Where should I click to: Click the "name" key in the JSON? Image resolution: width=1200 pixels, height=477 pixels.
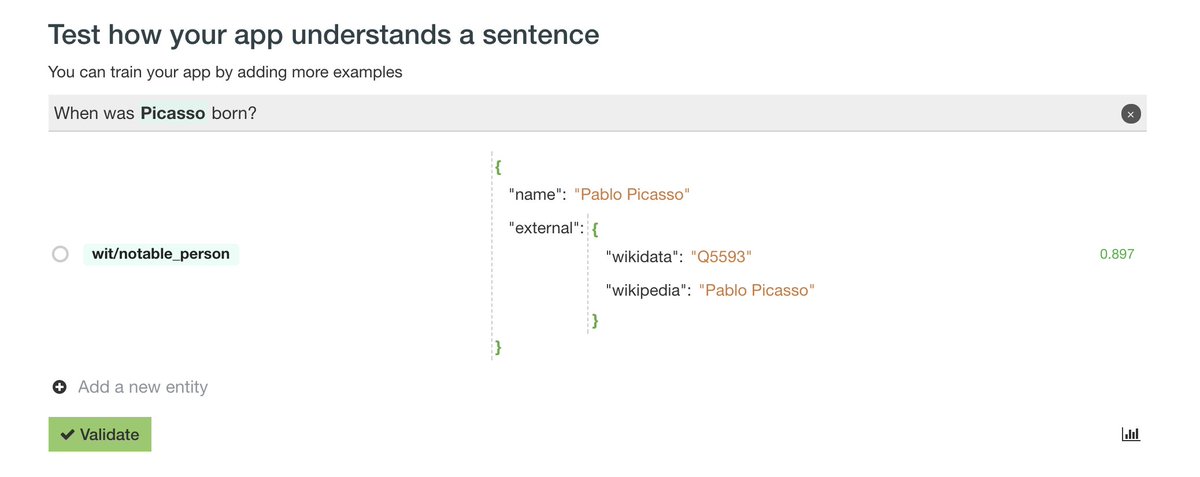click(536, 194)
